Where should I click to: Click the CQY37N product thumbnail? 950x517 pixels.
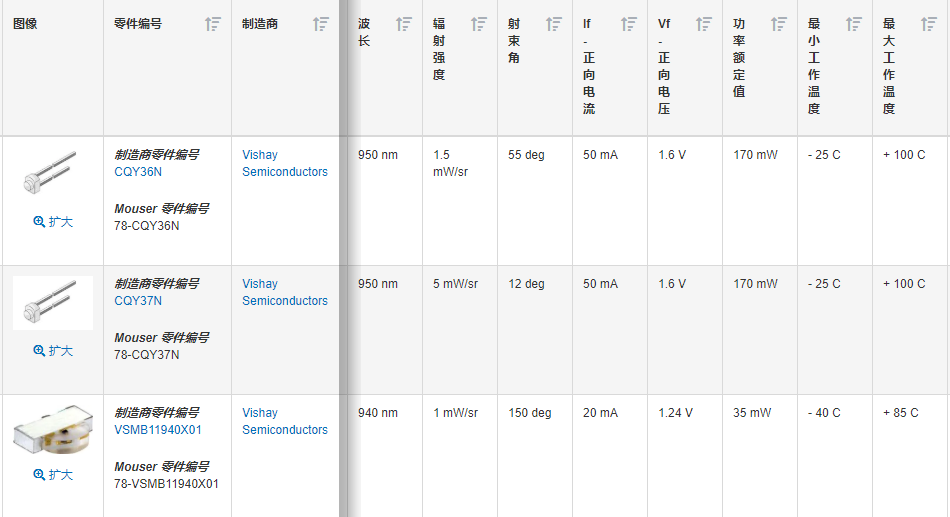(53, 303)
